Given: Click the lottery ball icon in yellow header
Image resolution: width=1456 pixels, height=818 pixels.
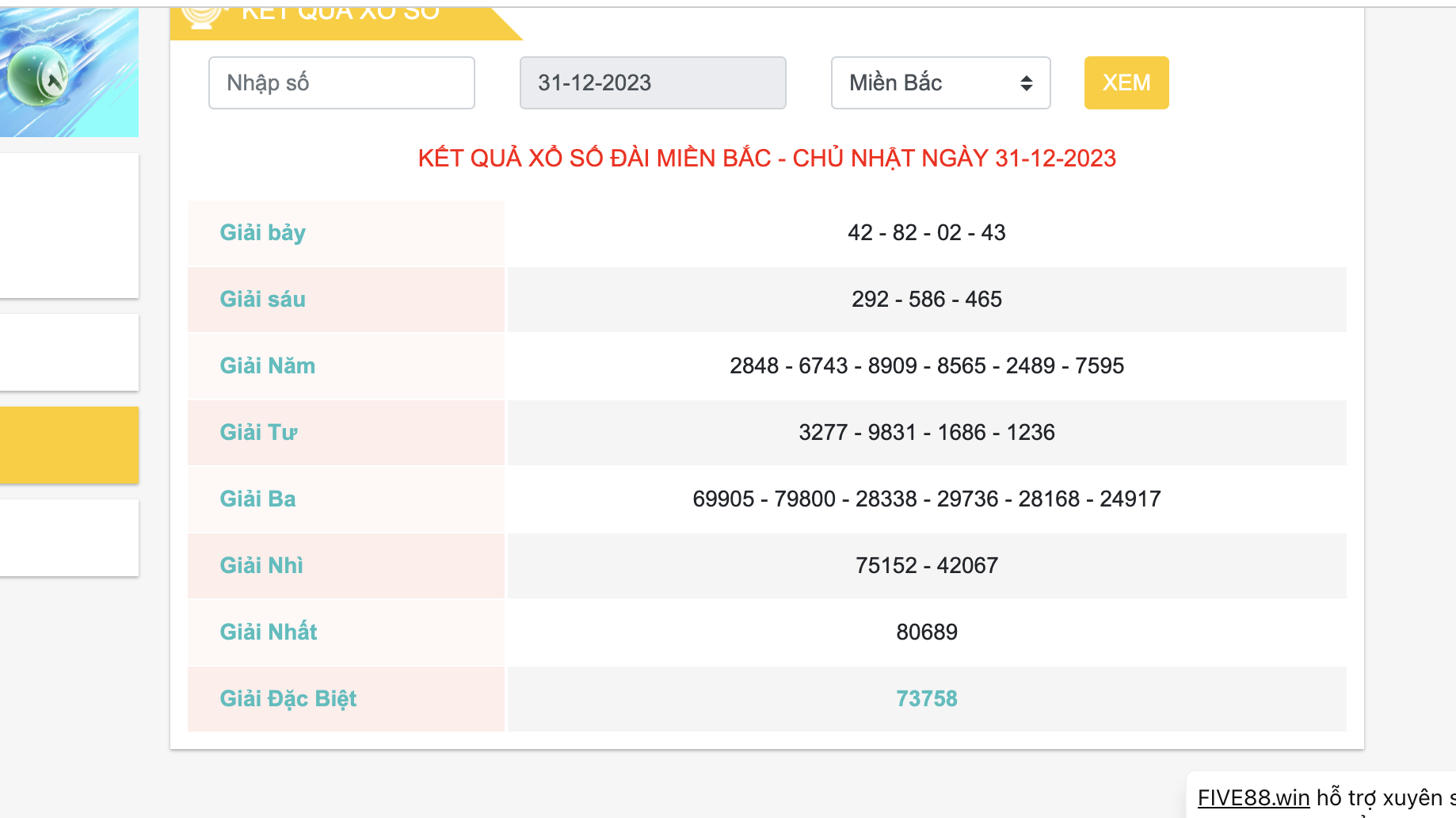Looking at the screenshot, I should click(202, 16).
